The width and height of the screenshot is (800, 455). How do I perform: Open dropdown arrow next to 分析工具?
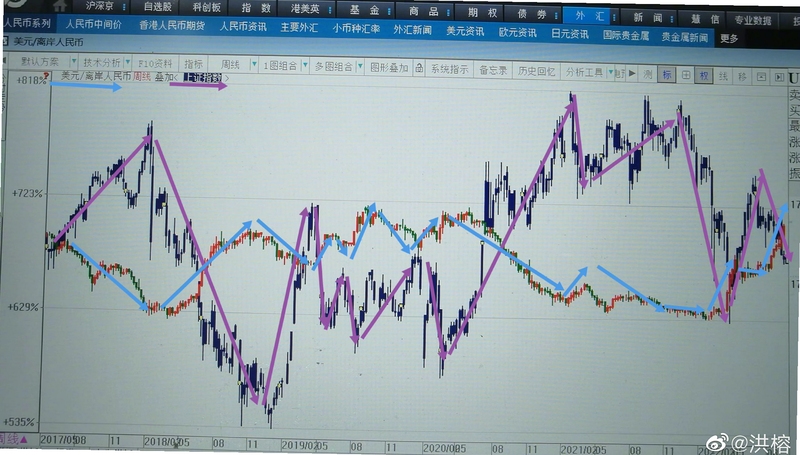(x=610, y=72)
